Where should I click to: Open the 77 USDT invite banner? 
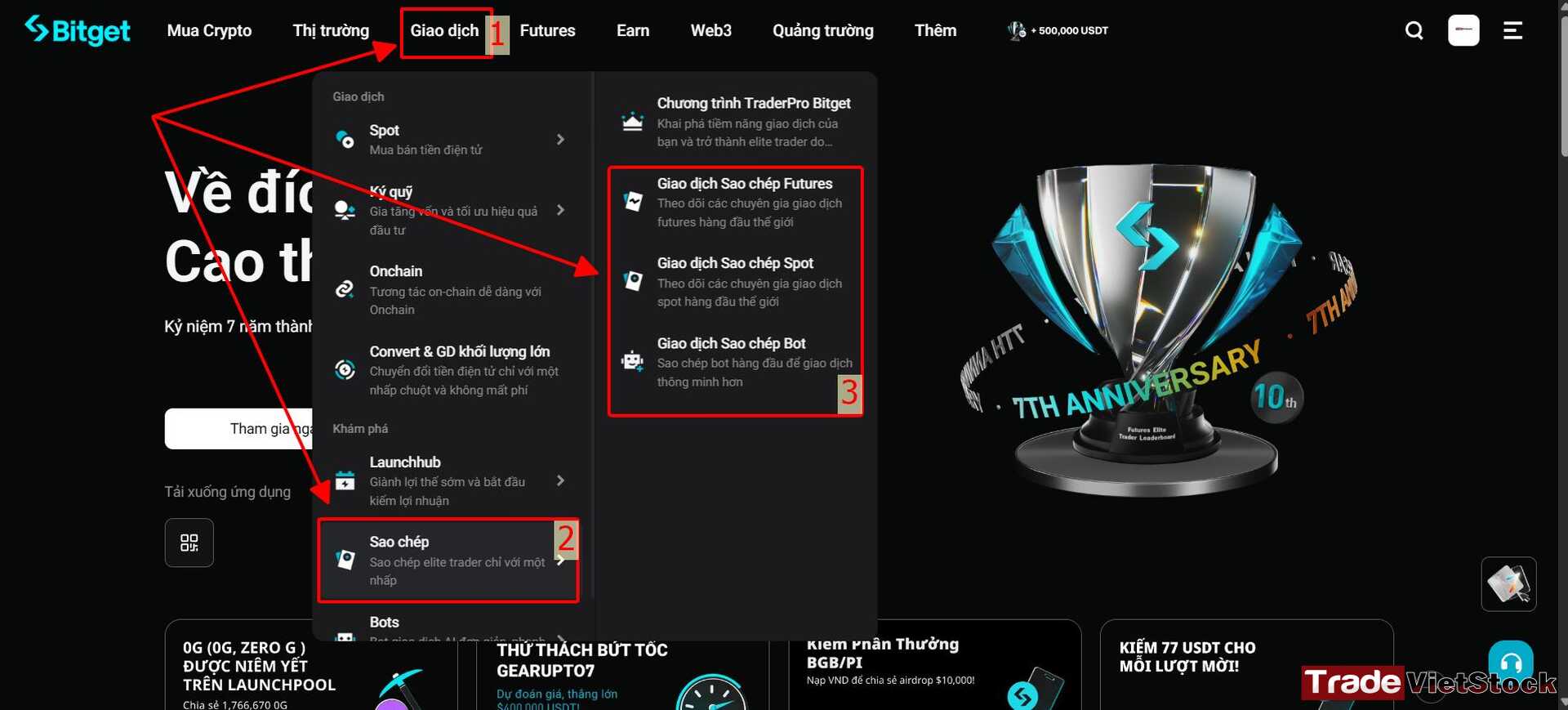[1246, 665]
